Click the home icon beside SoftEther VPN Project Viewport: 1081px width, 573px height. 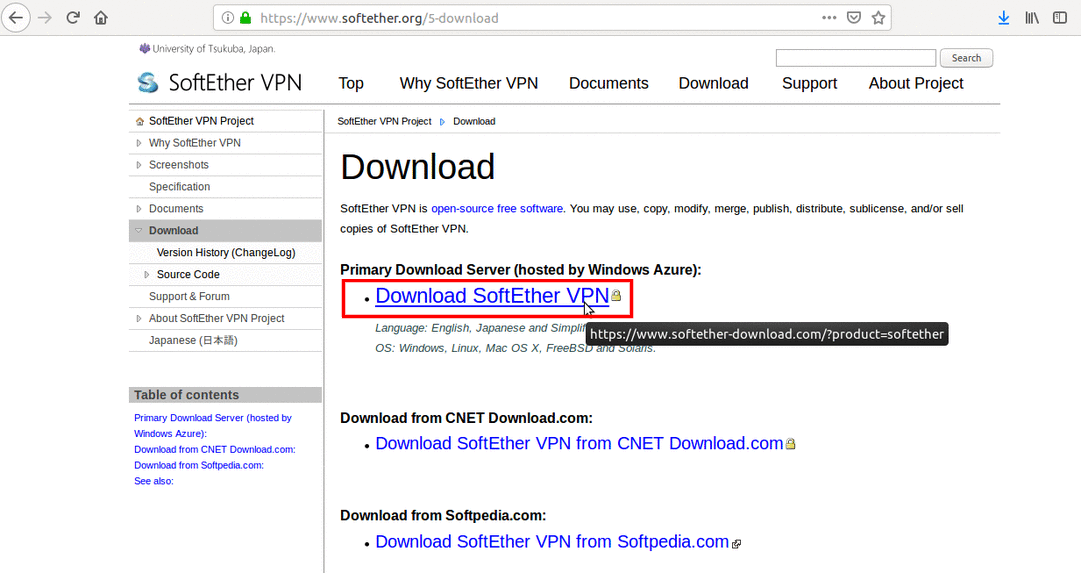(140, 121)
